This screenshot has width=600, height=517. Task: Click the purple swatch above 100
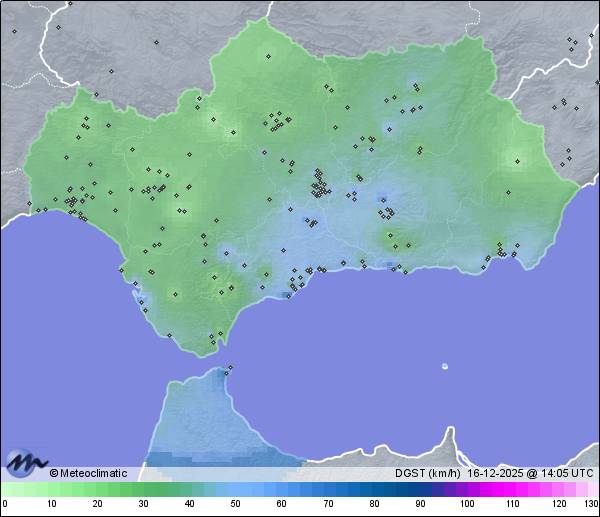(x=466, y=489)
